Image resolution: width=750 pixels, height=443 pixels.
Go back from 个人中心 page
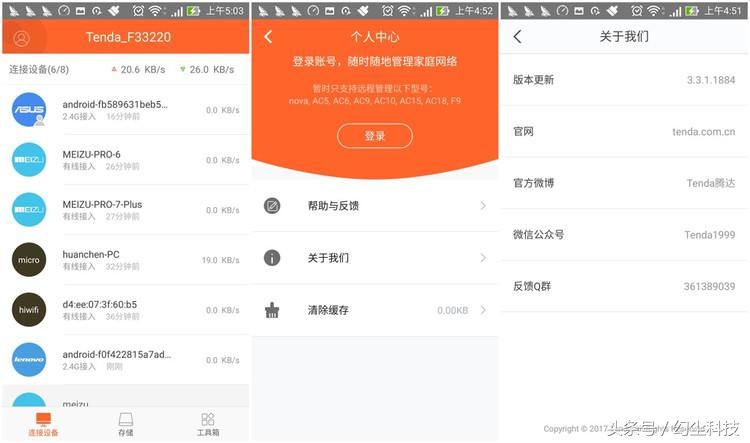pyautogui.click(x=268, y=37)
